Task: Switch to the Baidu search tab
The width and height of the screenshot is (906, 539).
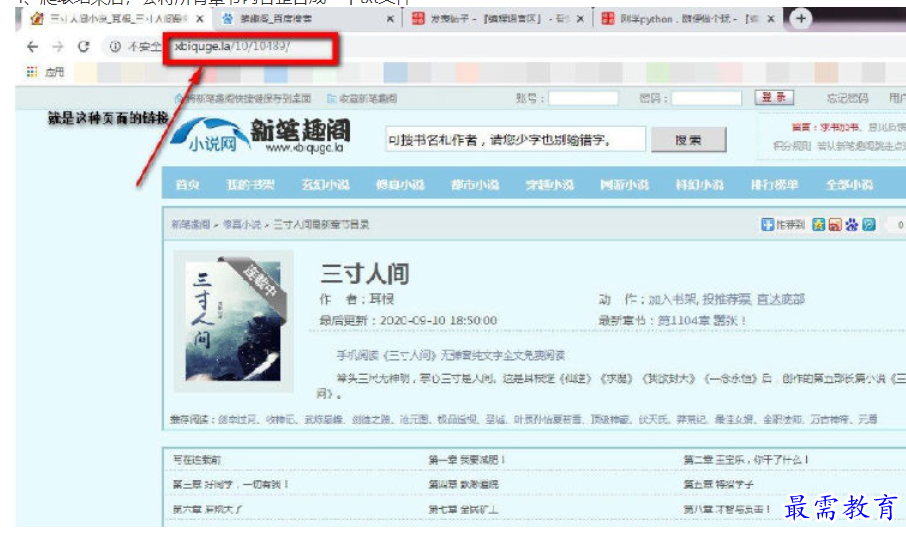Action: (x=305, y=19)
